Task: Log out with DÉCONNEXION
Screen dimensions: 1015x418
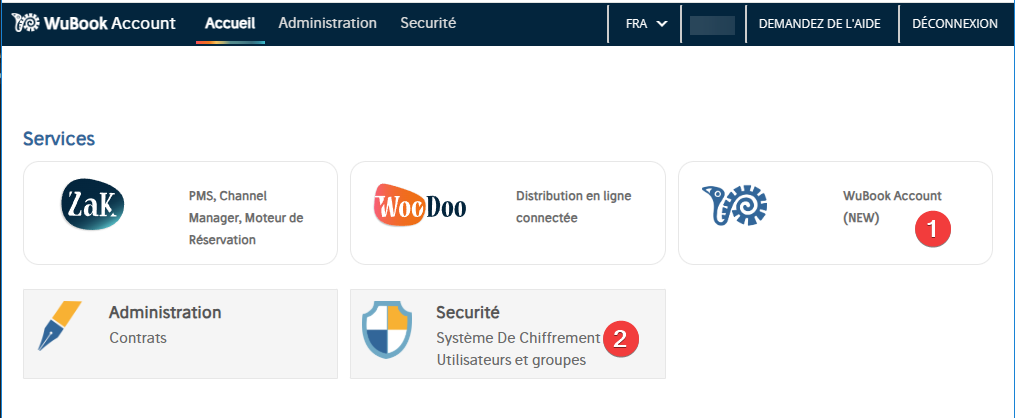Action: (955, 24)
